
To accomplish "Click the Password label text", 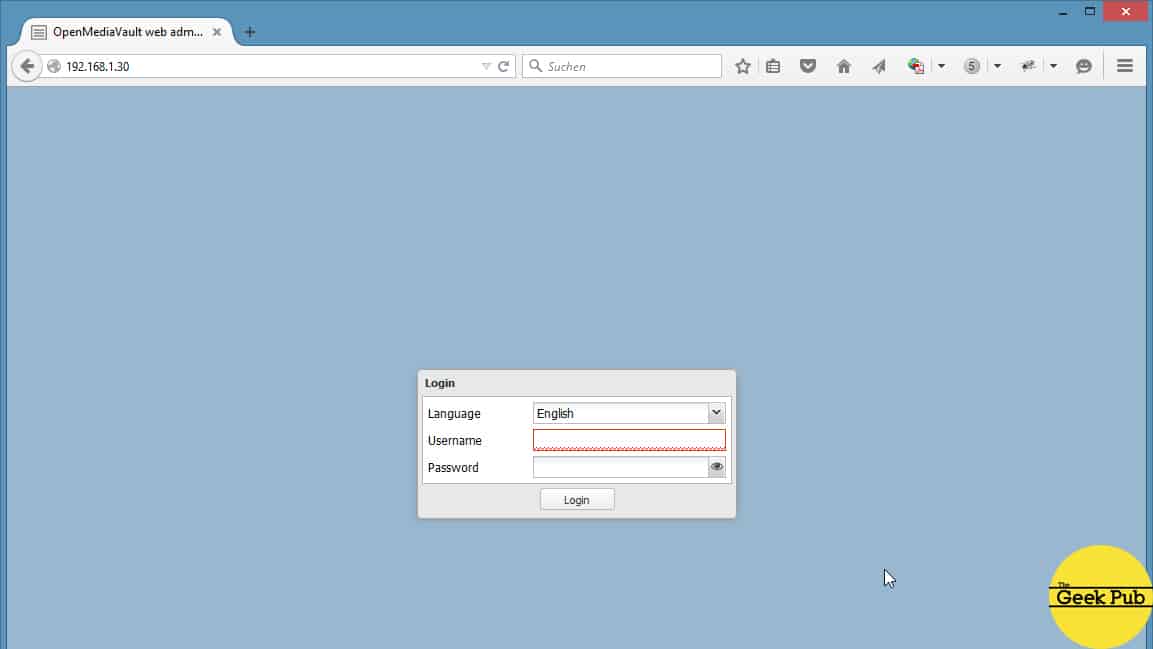I will [453, 467].
